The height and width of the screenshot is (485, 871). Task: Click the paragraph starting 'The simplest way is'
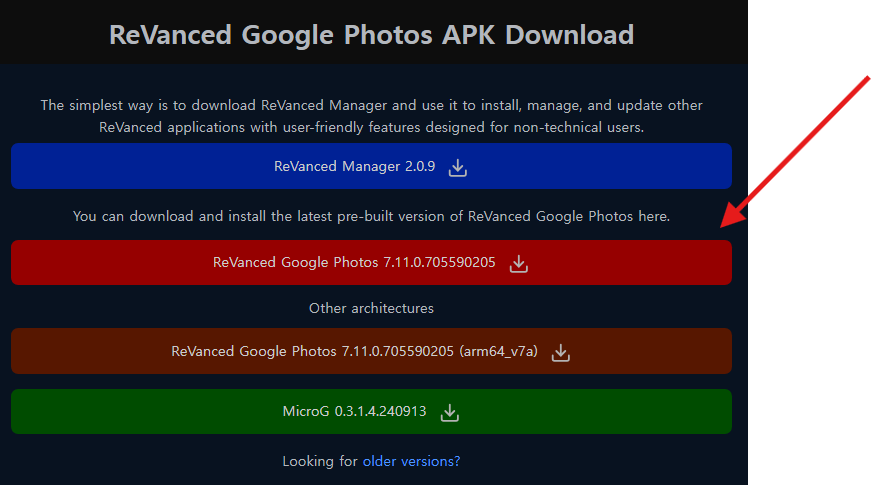pos(371,116)
